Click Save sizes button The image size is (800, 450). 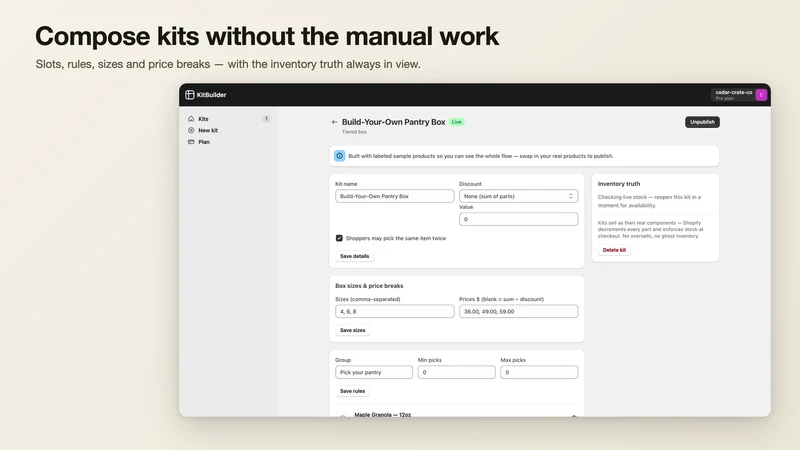353,331
